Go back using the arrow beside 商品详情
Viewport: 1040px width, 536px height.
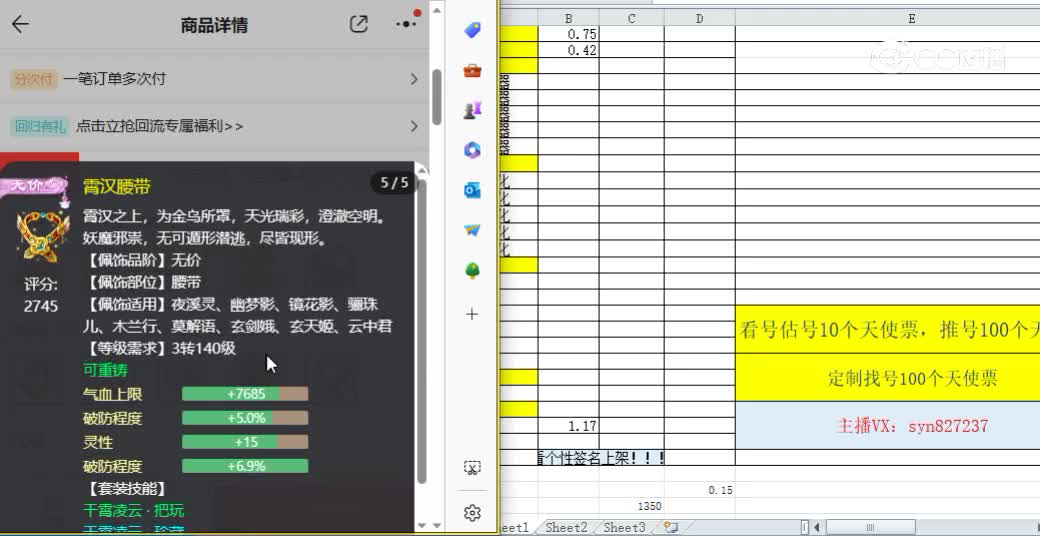pyautogui.click(x=21, y=25)
